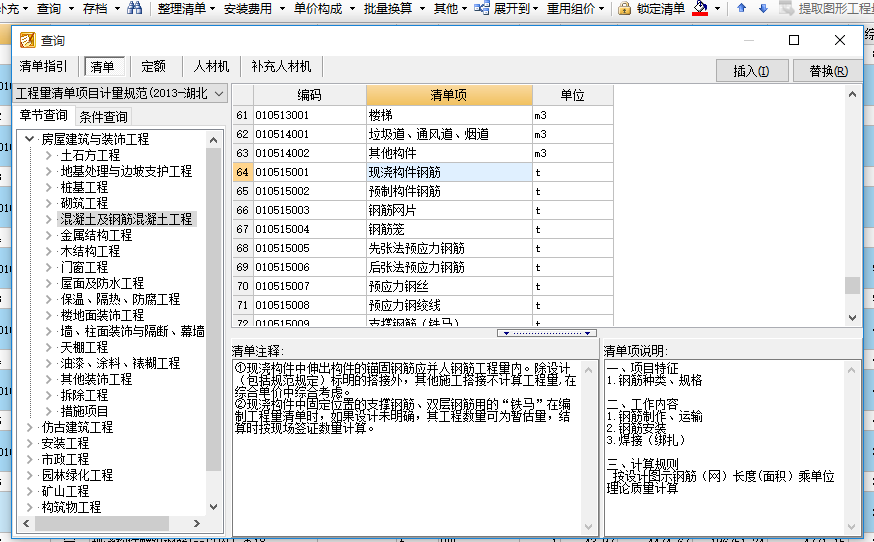Screen dimensions: 874x542
Task: Open the 人材机 tab
Action: tap(211, 67)
